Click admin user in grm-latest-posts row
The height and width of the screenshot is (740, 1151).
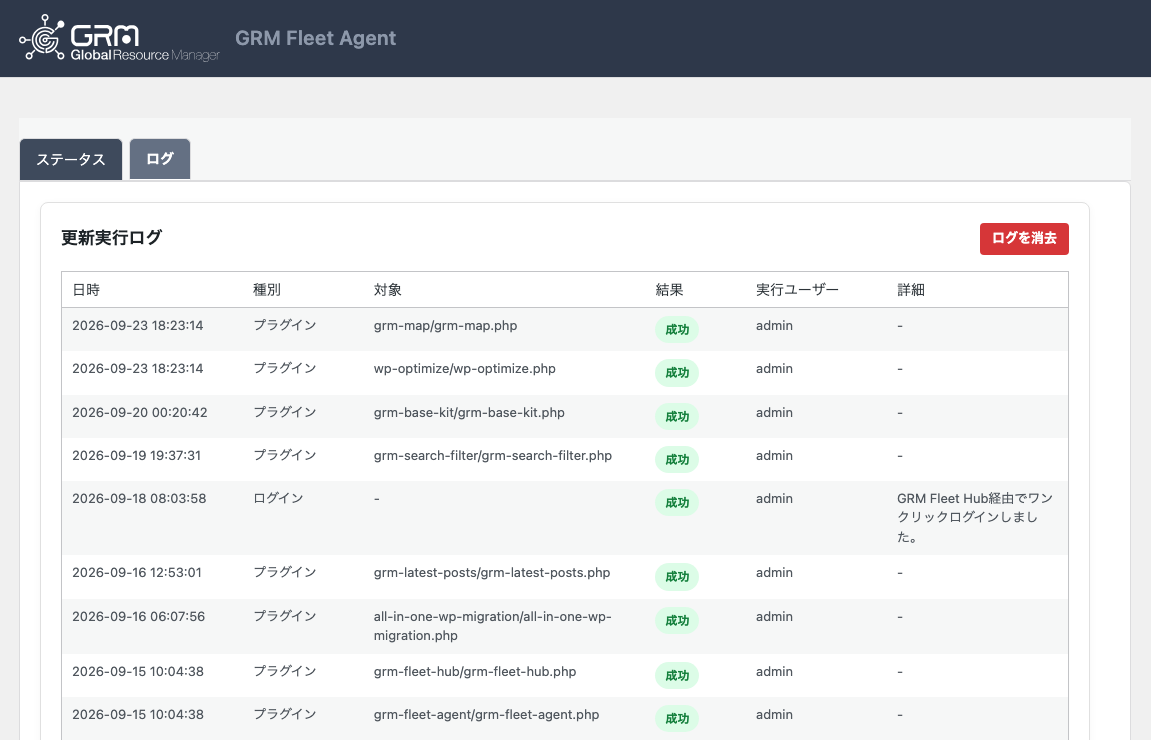774,573
